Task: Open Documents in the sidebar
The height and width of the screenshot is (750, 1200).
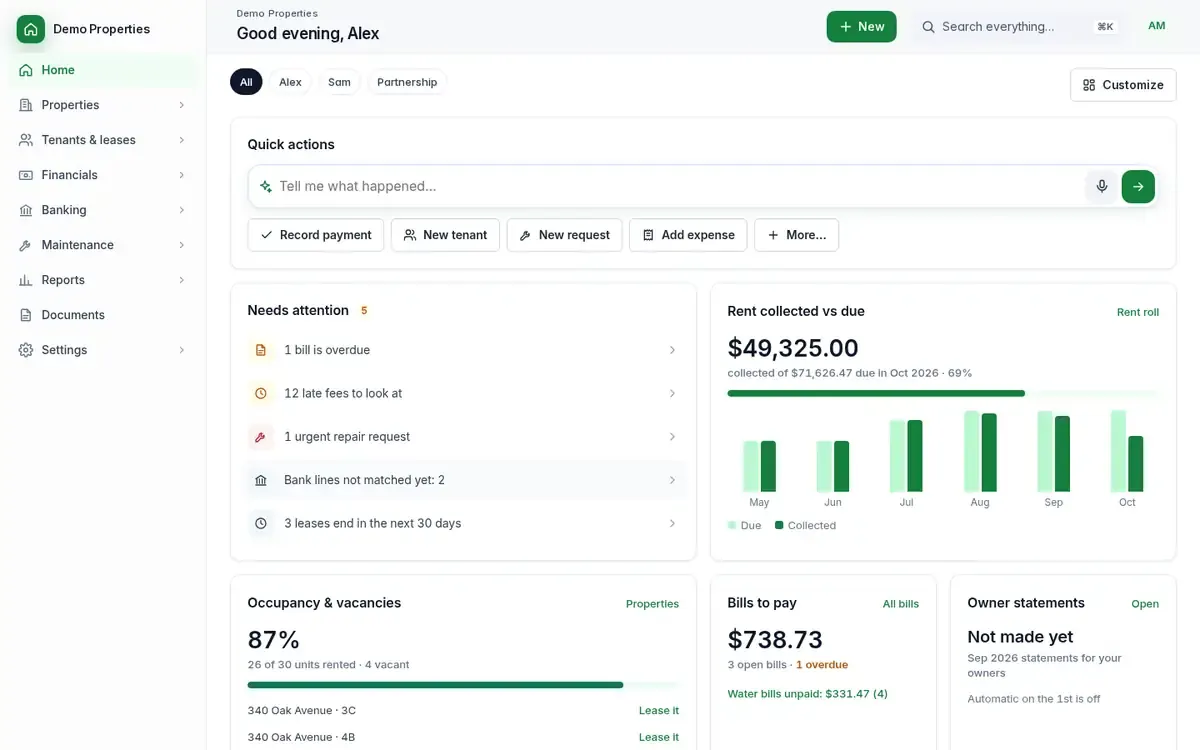Action: pyautogui.click(x=104, y=315)
